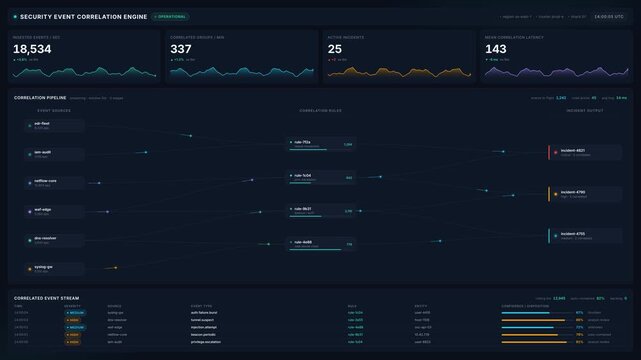Viewport: 641px width, 360px height.
Task: Click the Severity column header
Action: tap(72, 306)
